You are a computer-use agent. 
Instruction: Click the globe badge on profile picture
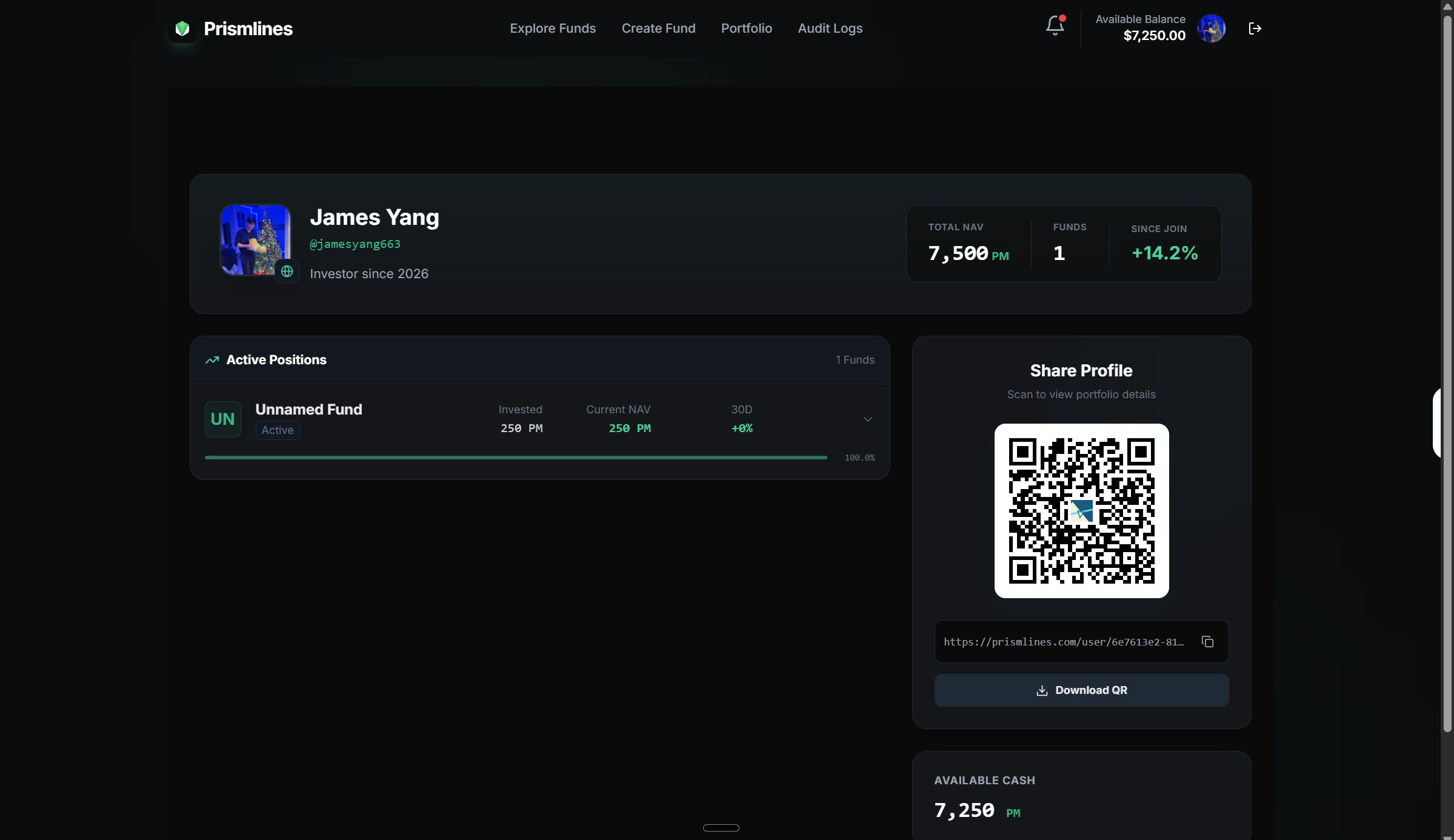coord(287,272)
